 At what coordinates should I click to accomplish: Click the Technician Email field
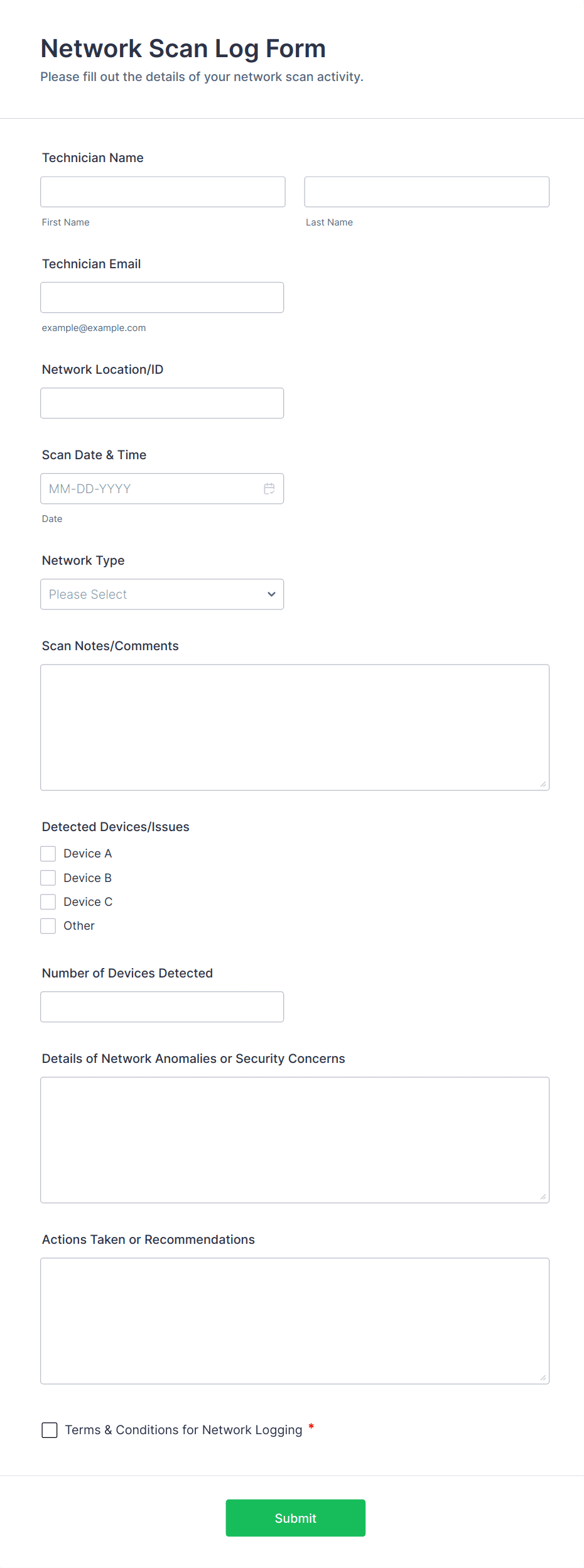click(162, 298)
